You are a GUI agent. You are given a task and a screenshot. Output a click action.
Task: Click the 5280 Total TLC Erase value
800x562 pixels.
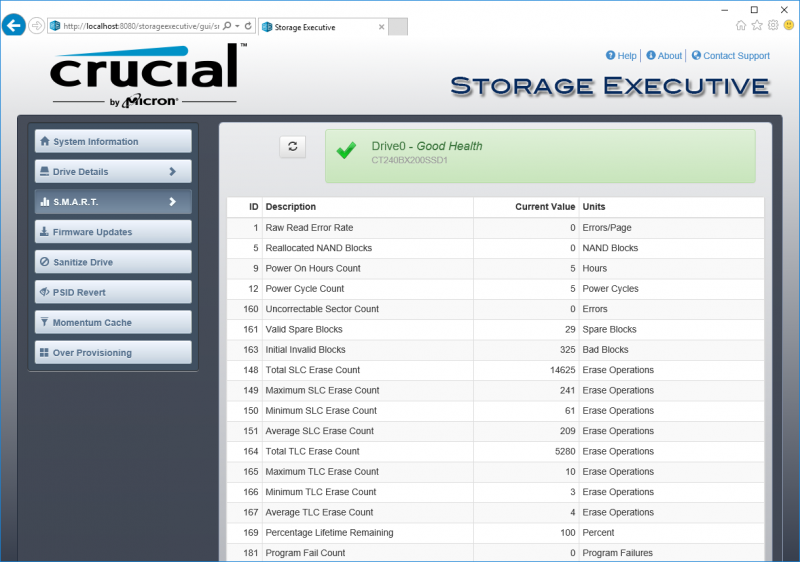pos(565,451)
